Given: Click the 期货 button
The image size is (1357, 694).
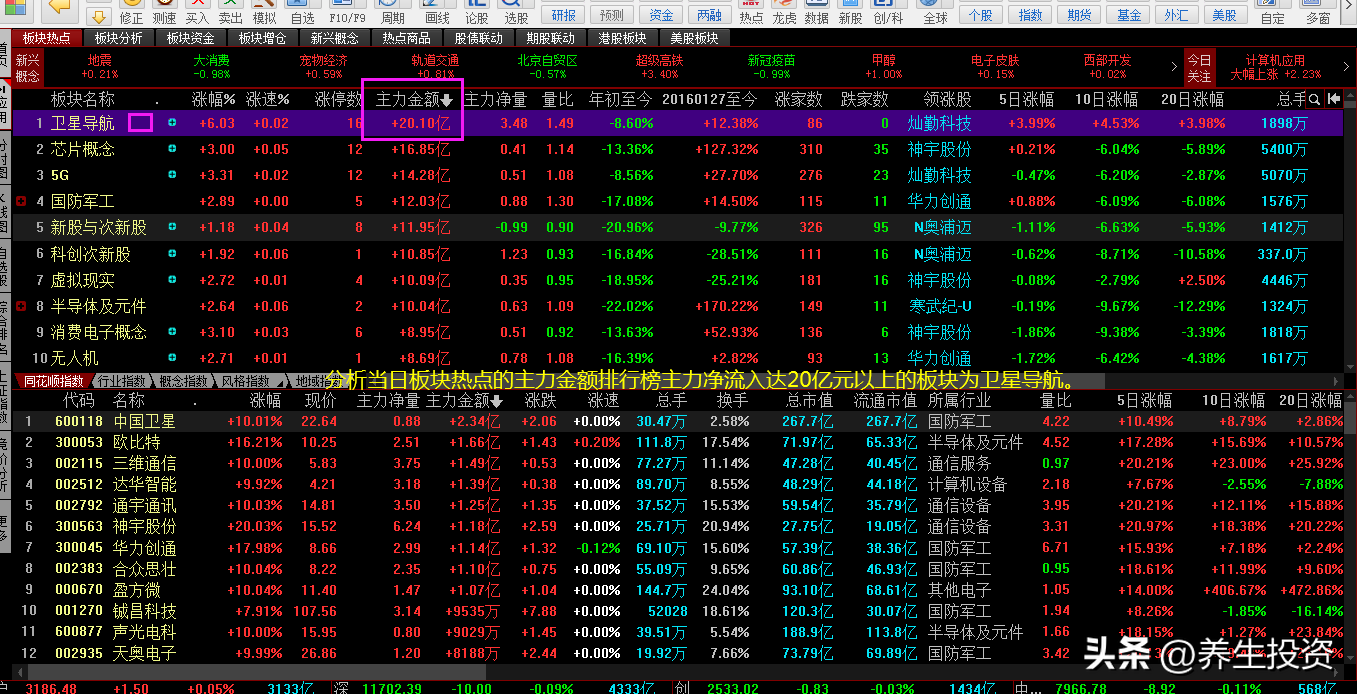Looking at the screenshot, I should tap(1080, 14).
